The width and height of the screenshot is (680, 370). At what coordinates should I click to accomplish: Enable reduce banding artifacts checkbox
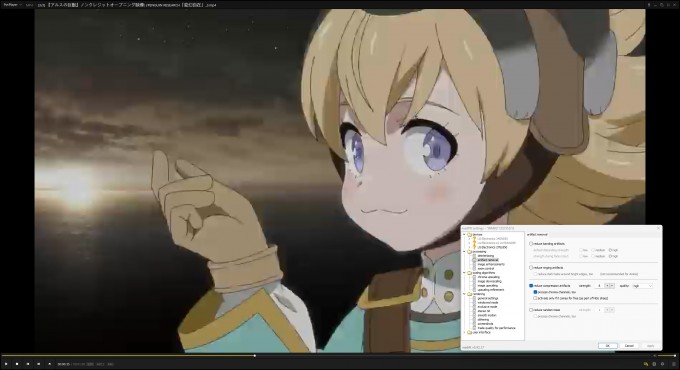(x=531, y=244)
